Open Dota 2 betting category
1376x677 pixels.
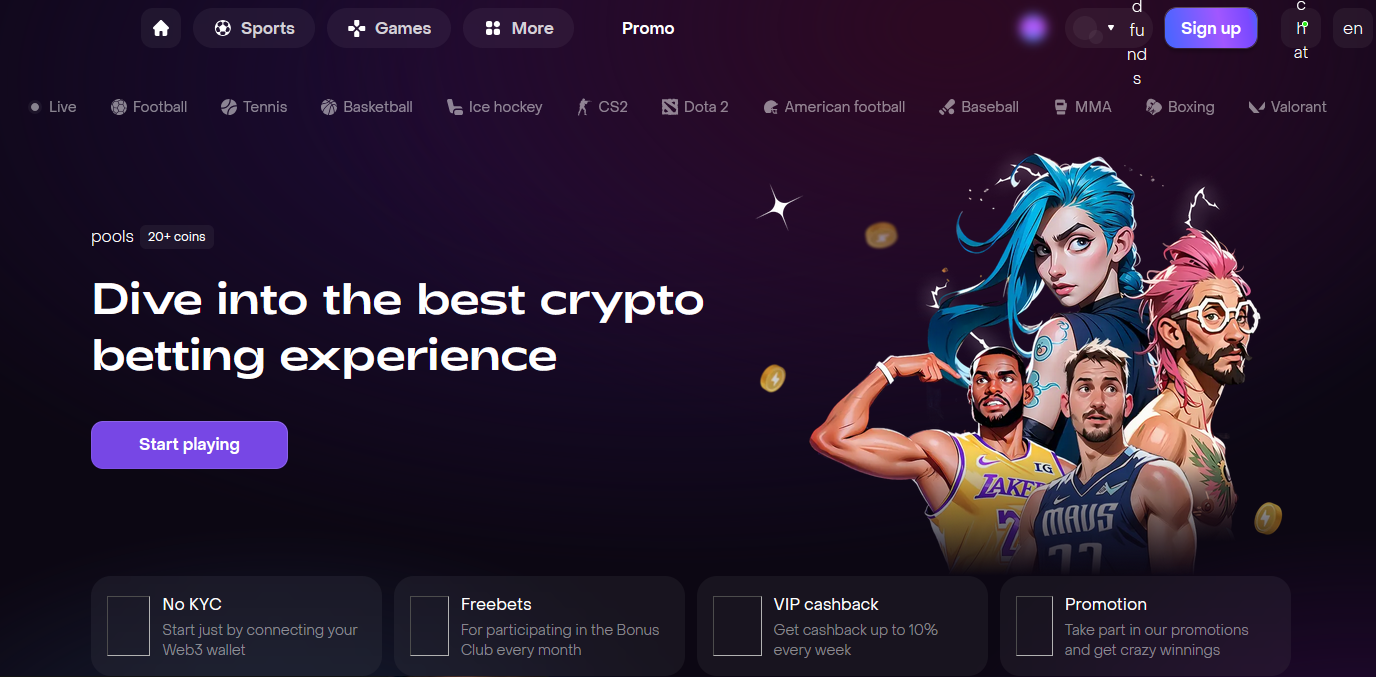coord(695,107)
